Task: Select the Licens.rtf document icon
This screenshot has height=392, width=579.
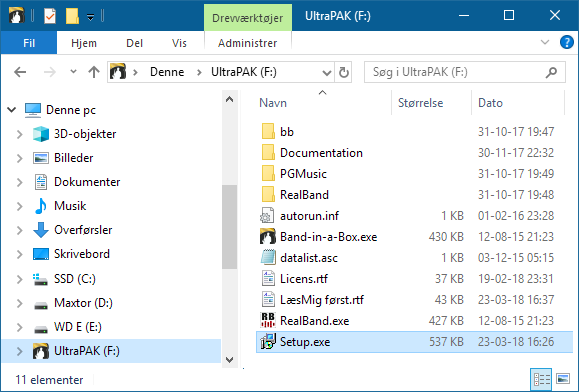Action: (x=268, y=279)
